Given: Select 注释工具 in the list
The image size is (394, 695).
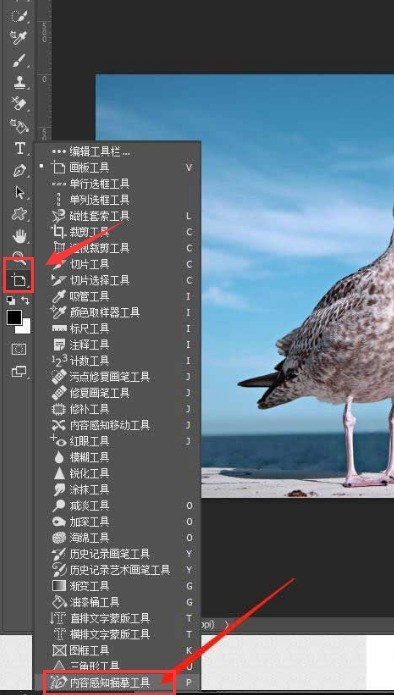Looking at the screenshot, I should pyautogui.click(x=118, y=344).
